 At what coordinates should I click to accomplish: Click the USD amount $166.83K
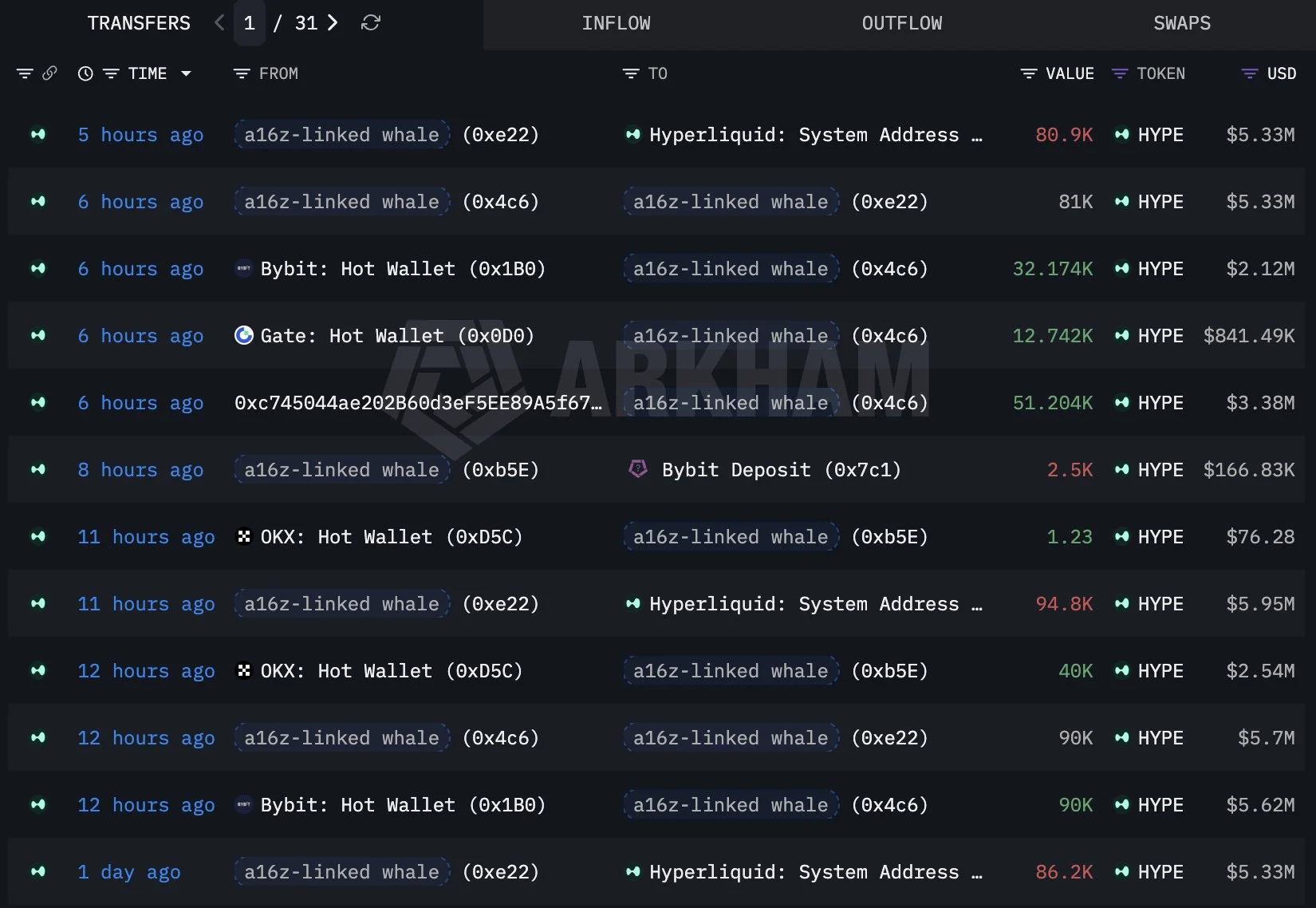[x=1249, y=470]
